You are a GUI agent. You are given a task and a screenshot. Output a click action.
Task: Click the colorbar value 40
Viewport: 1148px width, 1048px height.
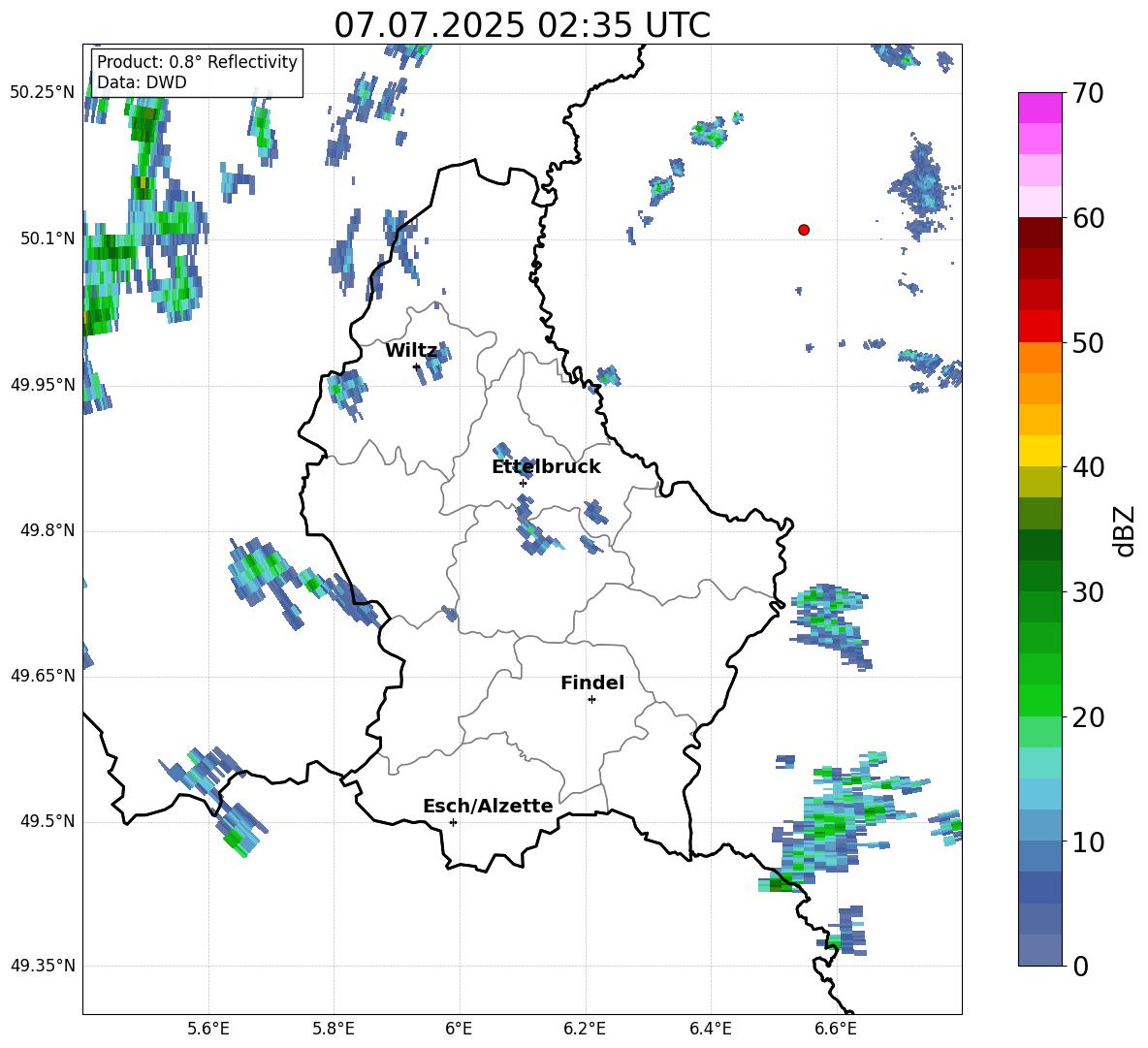(x=1088, y=467)
